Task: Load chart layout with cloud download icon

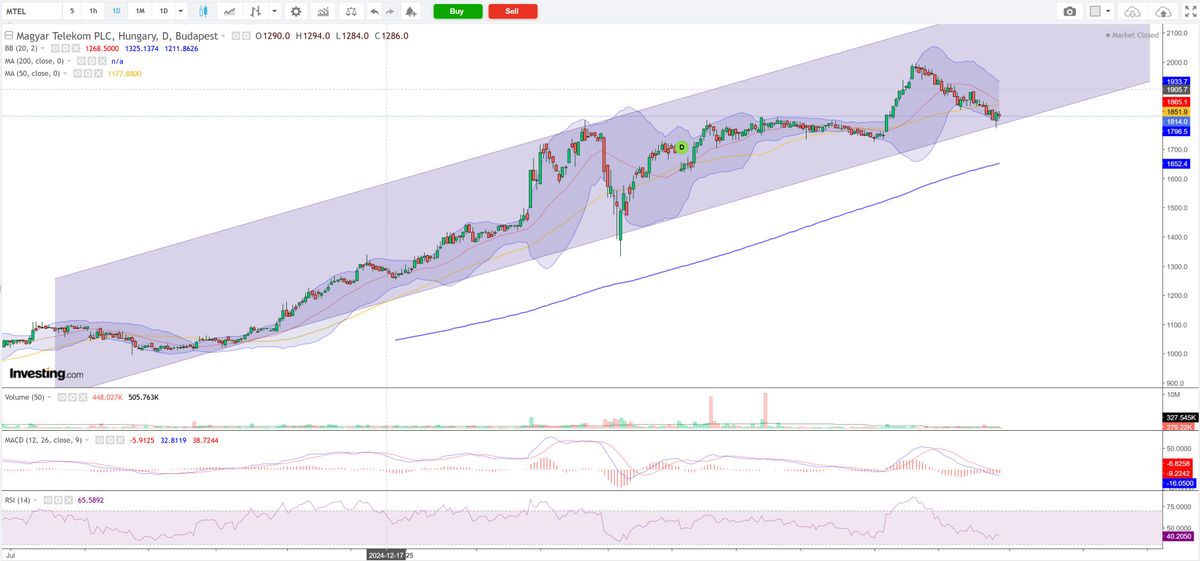Action: coord(1132,11)
